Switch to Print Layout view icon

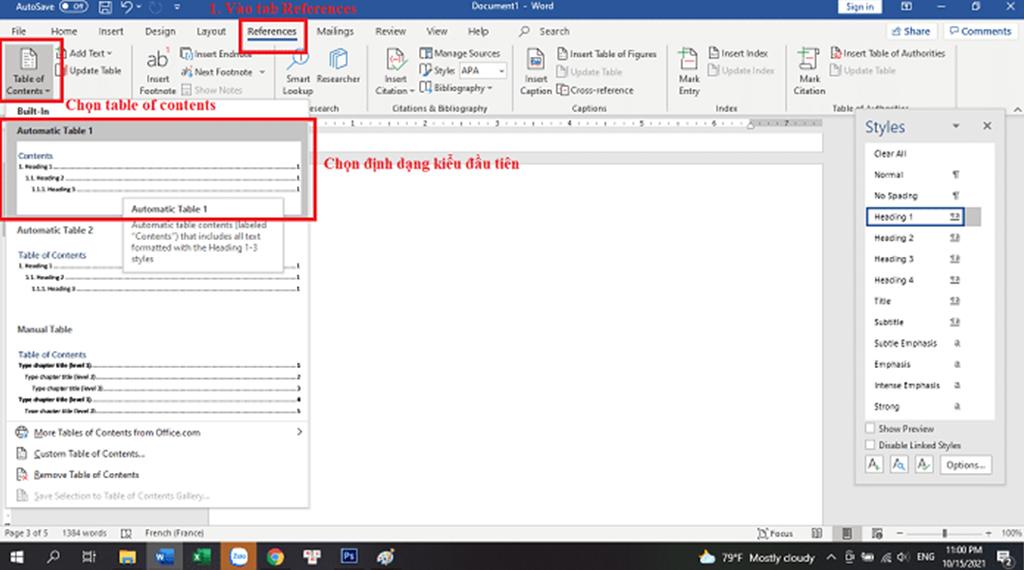(847, 533)
